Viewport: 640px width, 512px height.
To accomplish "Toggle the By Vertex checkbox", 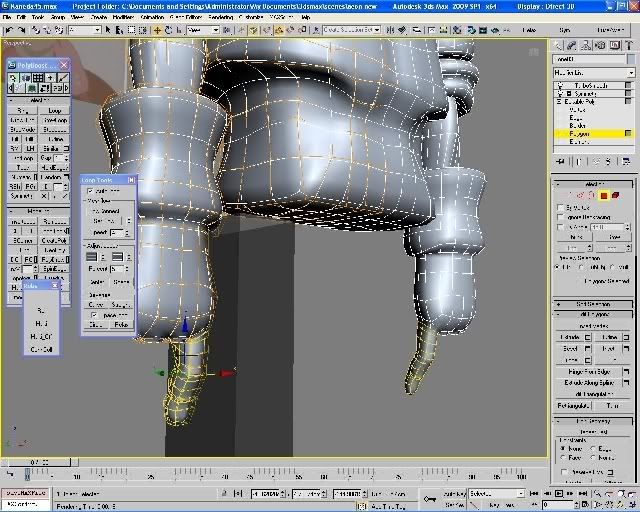I will [x=560, y=207].
